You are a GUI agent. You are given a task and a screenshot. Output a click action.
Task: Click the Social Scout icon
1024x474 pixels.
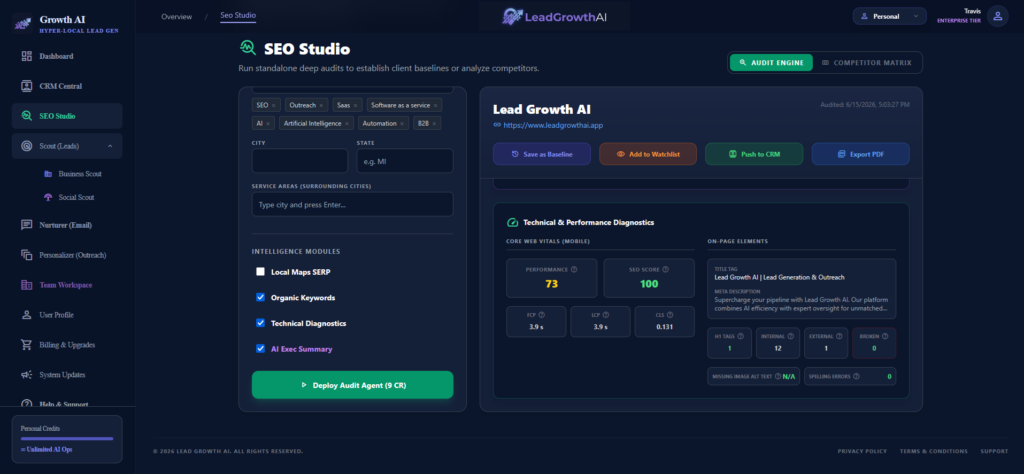click(x=48, y=197)
